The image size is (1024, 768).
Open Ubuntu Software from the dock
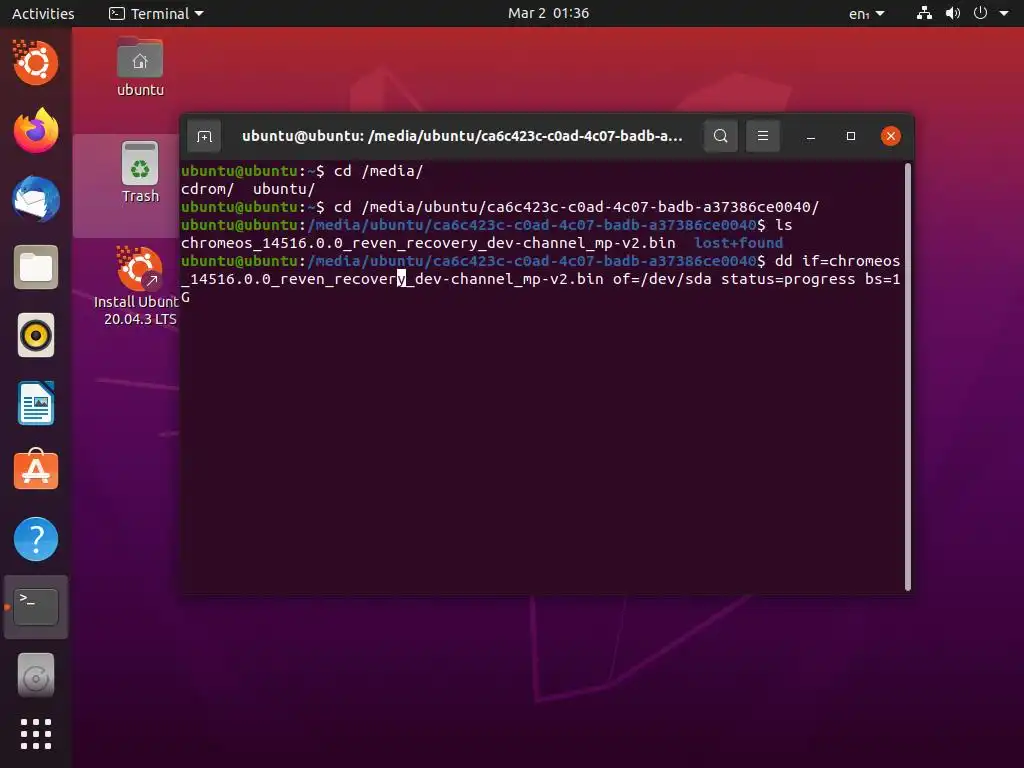coord(36,470)
